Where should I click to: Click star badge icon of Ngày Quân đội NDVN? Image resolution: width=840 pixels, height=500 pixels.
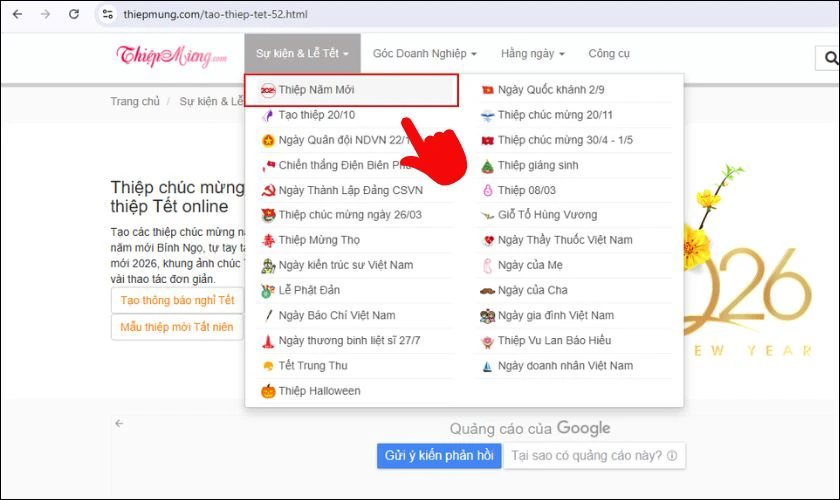pos(268,140)
